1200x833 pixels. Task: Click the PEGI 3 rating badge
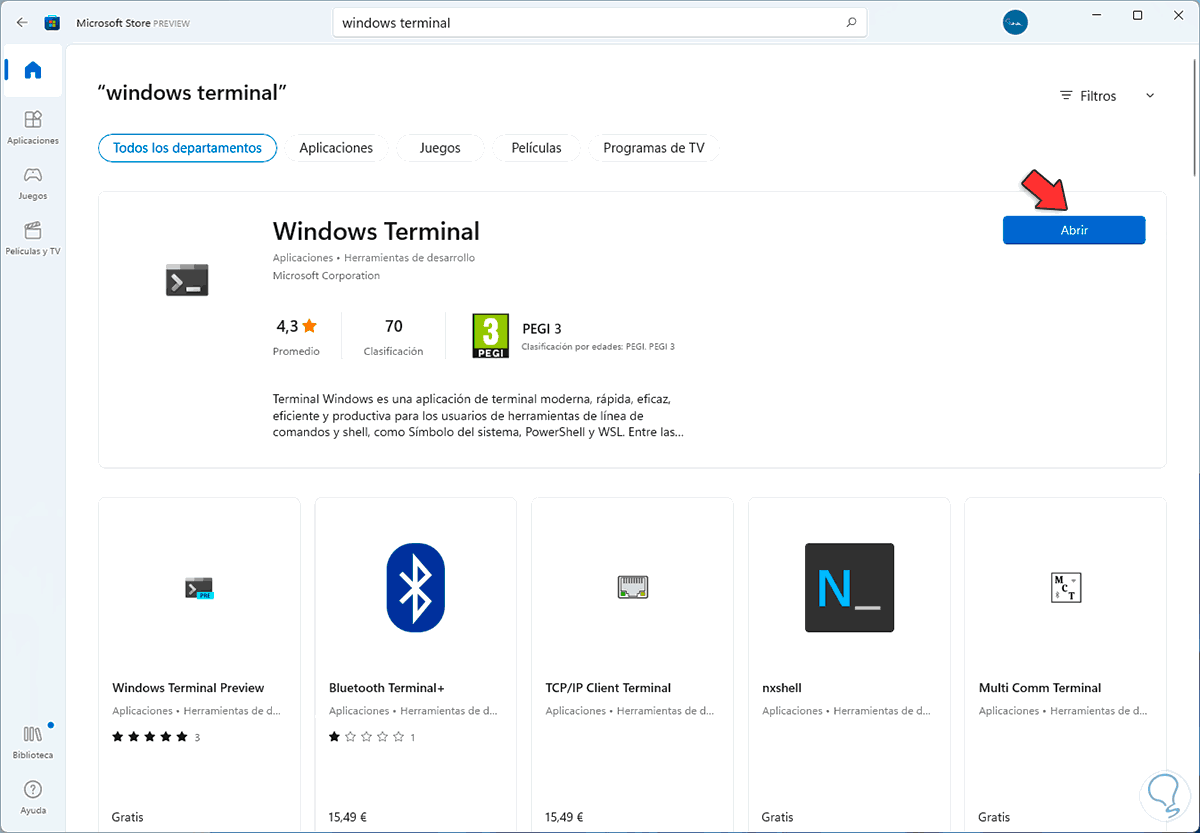coord(490,336)
